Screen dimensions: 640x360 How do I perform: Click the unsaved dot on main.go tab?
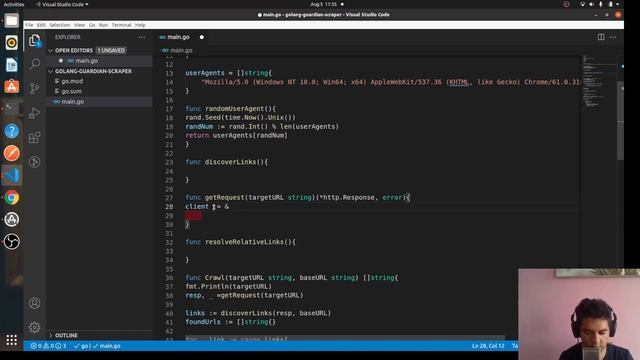(x=202, y=37)
